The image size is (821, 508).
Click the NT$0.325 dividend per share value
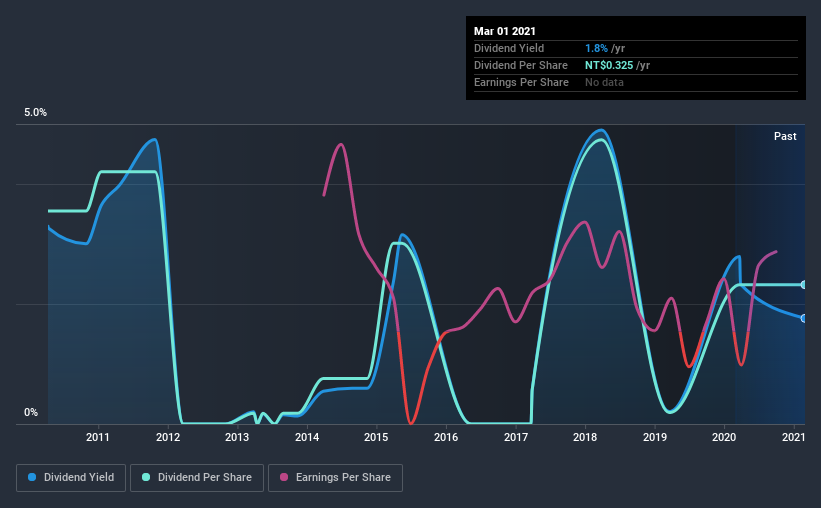[609, 65]
